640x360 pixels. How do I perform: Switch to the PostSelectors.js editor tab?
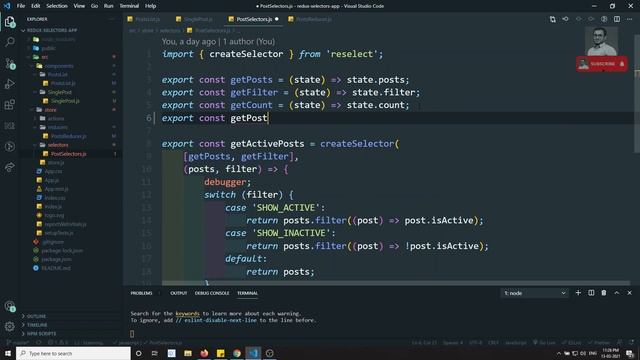tap(254, 19)
